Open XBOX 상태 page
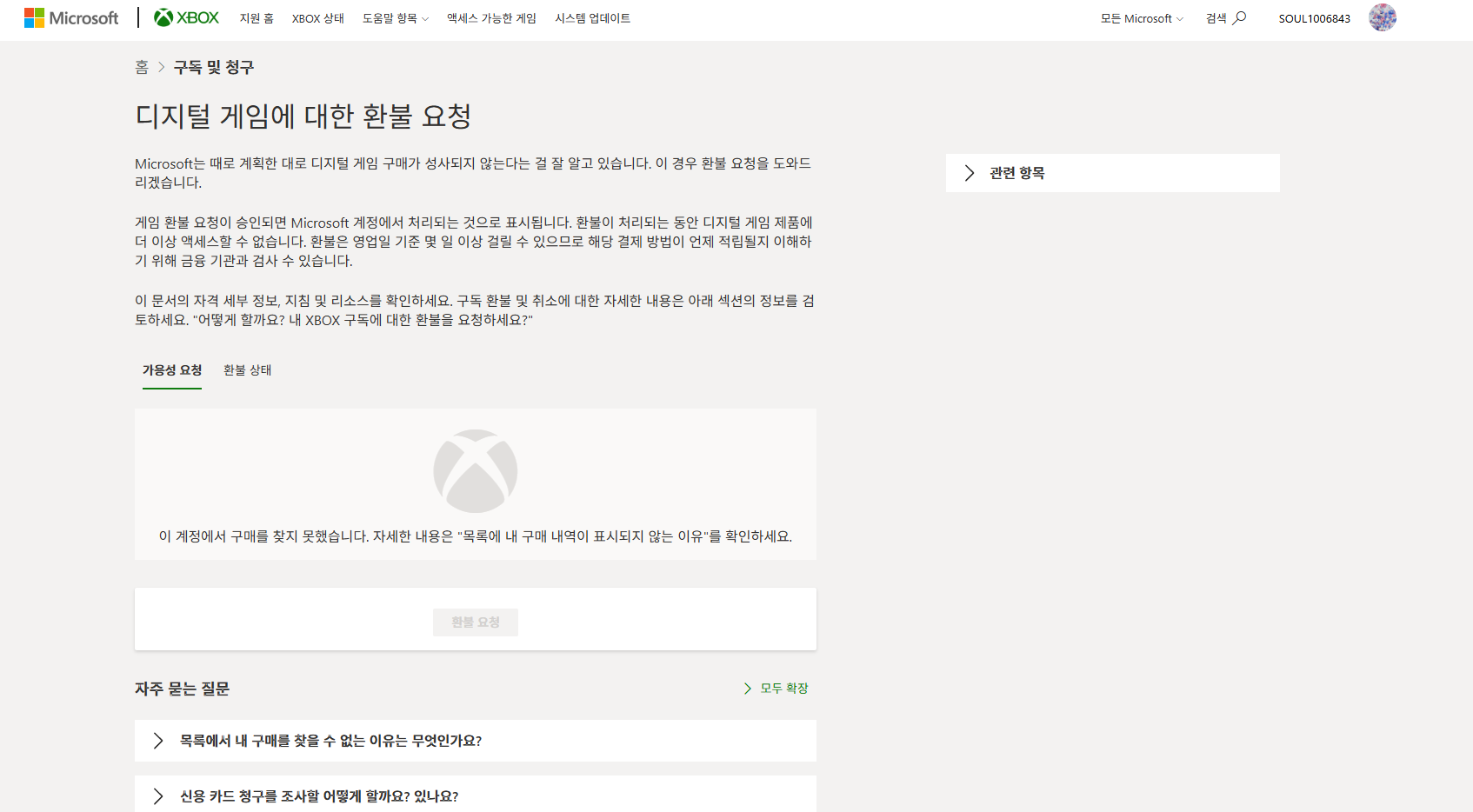The height and width of the screenshot is (812, 1473). [318, 18]
